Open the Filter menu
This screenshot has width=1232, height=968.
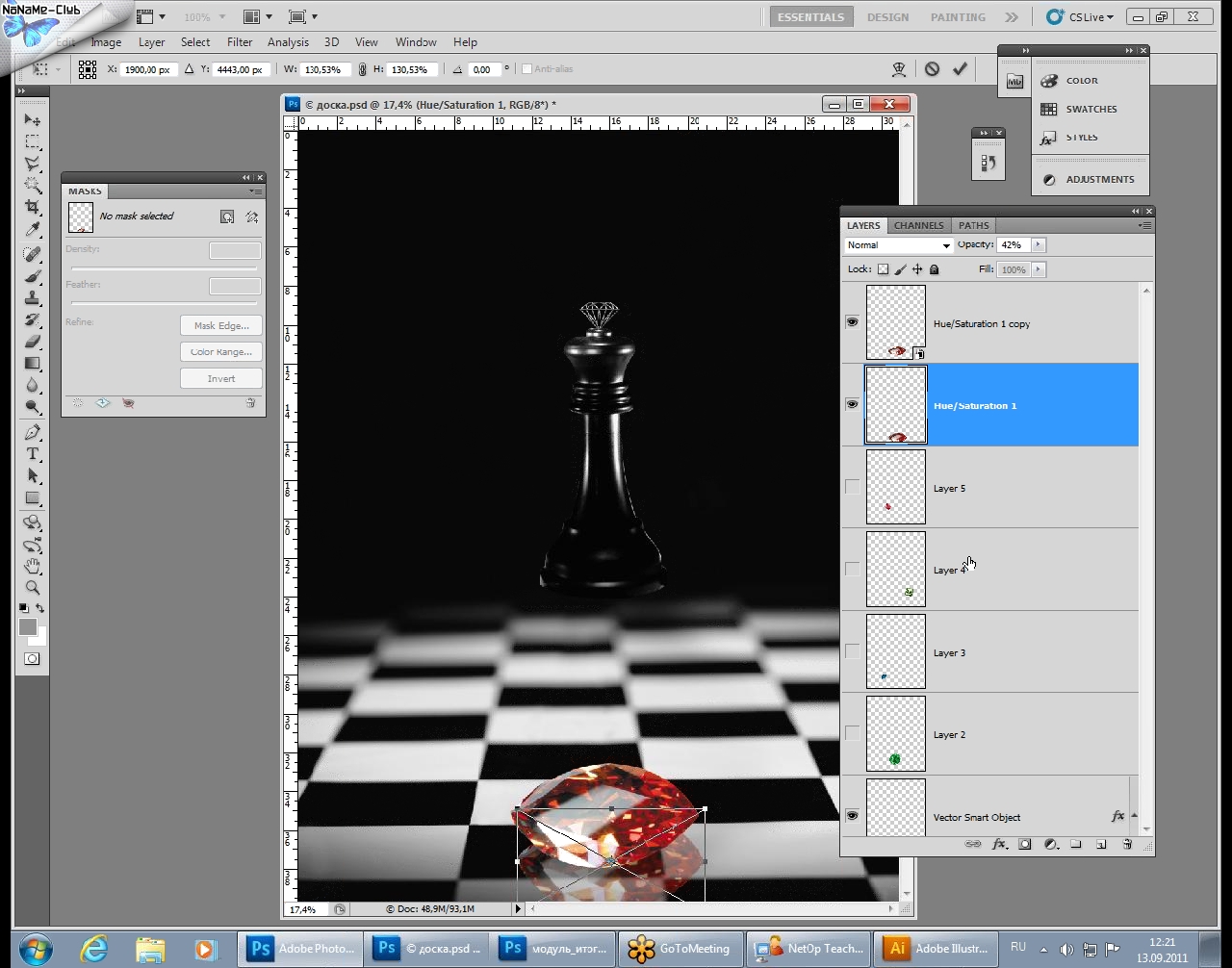coord(240,42)
